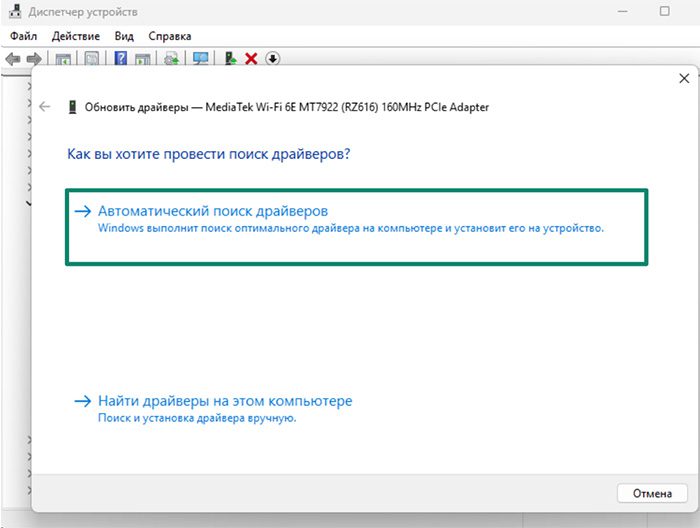This screenshot has width=700, height=528.
Task: Open Properties via the toolbar sheet icon
Action: (x=92, y=58)
